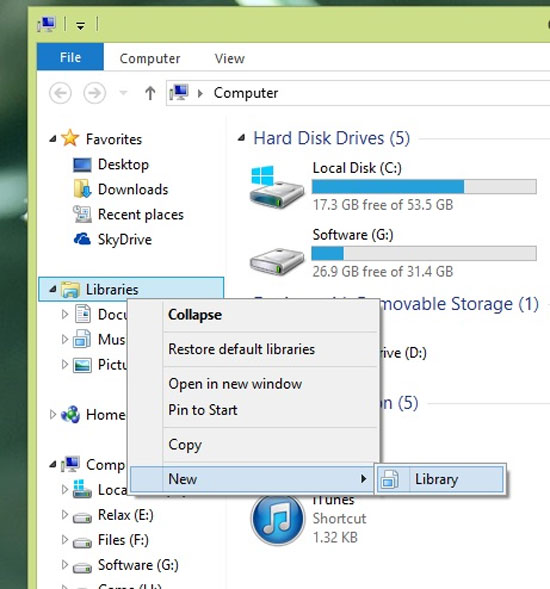This screenshot has width=550, height=589.
Task: Open Recent places
Action: pyautogui.click(x=141, y=214)
